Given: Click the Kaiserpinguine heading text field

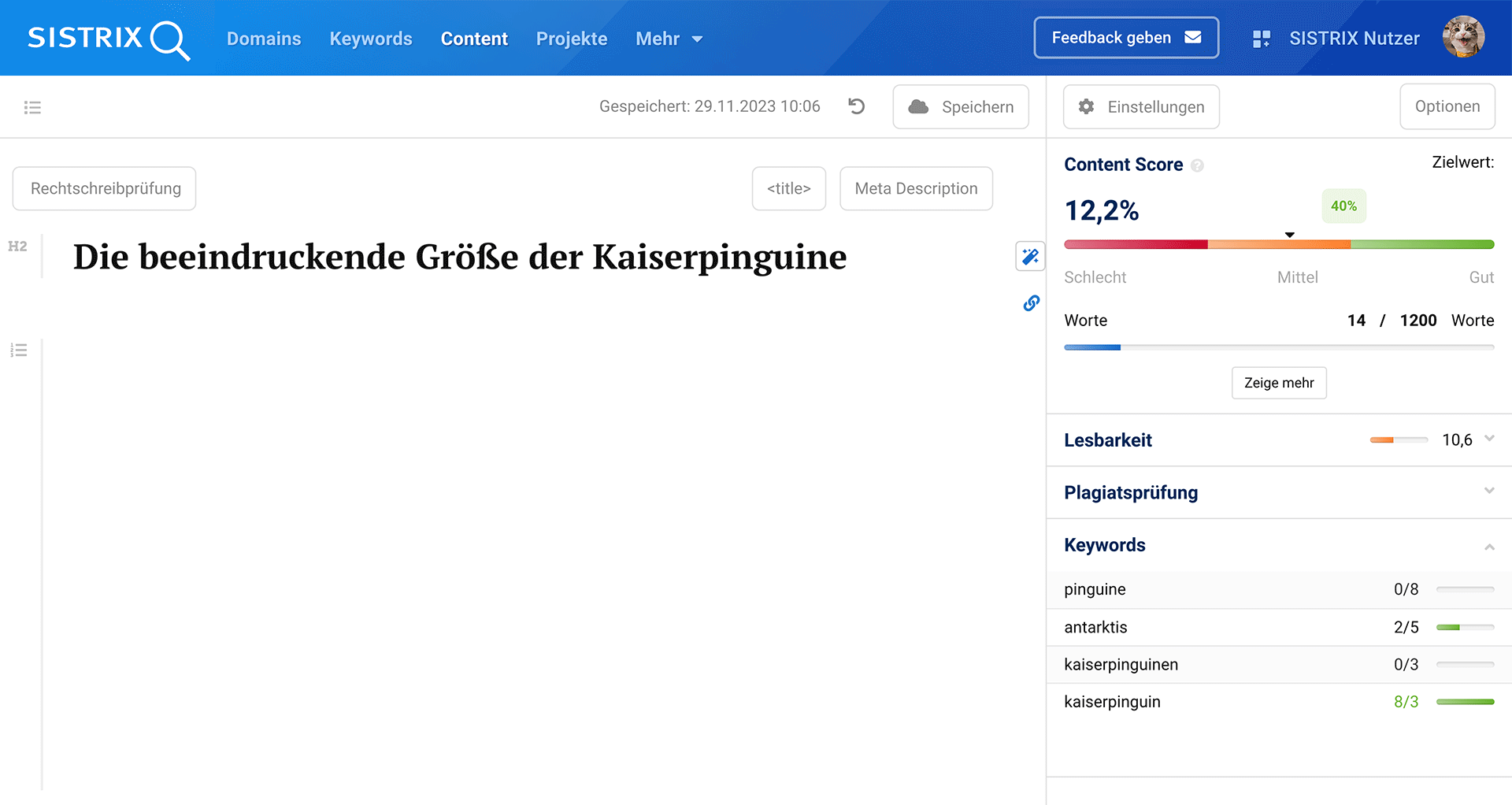Looking at the screenshot, I should point(460,257).
